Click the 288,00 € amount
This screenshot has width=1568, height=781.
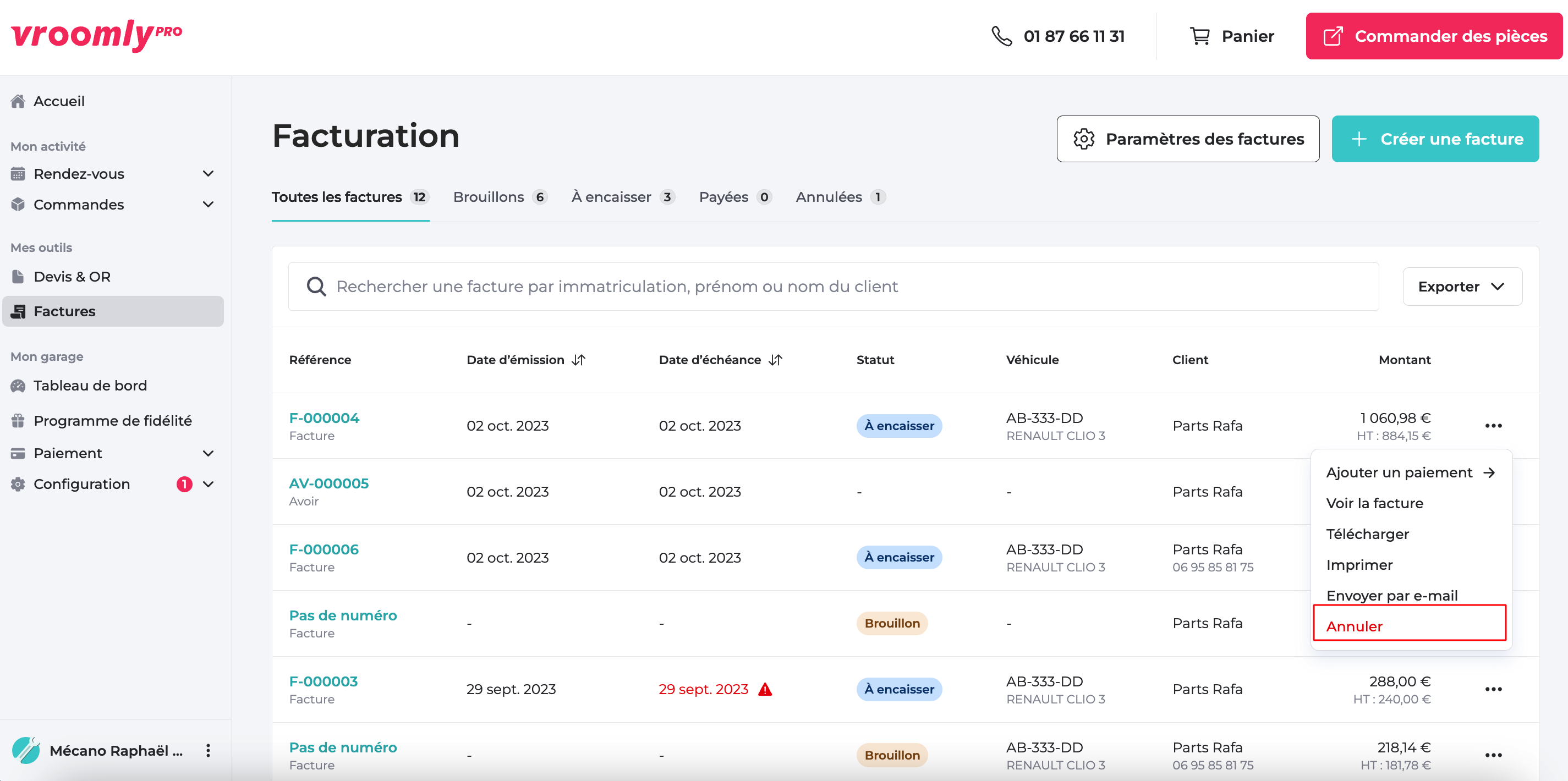pyautogui.click(x=1400, y=682)
